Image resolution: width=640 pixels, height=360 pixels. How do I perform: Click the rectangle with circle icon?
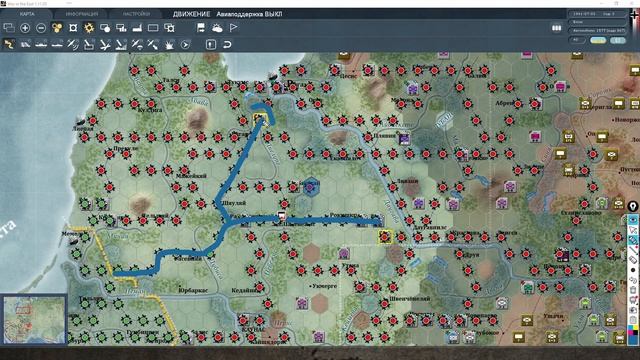tap(105, 28)
